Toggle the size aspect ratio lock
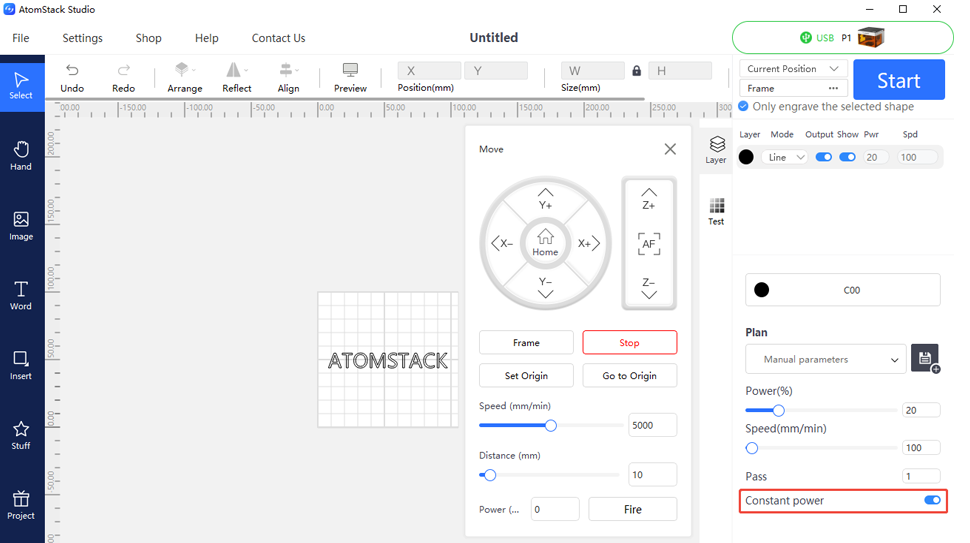The width and height of the screenshot is (970, 543). point(637,71)
